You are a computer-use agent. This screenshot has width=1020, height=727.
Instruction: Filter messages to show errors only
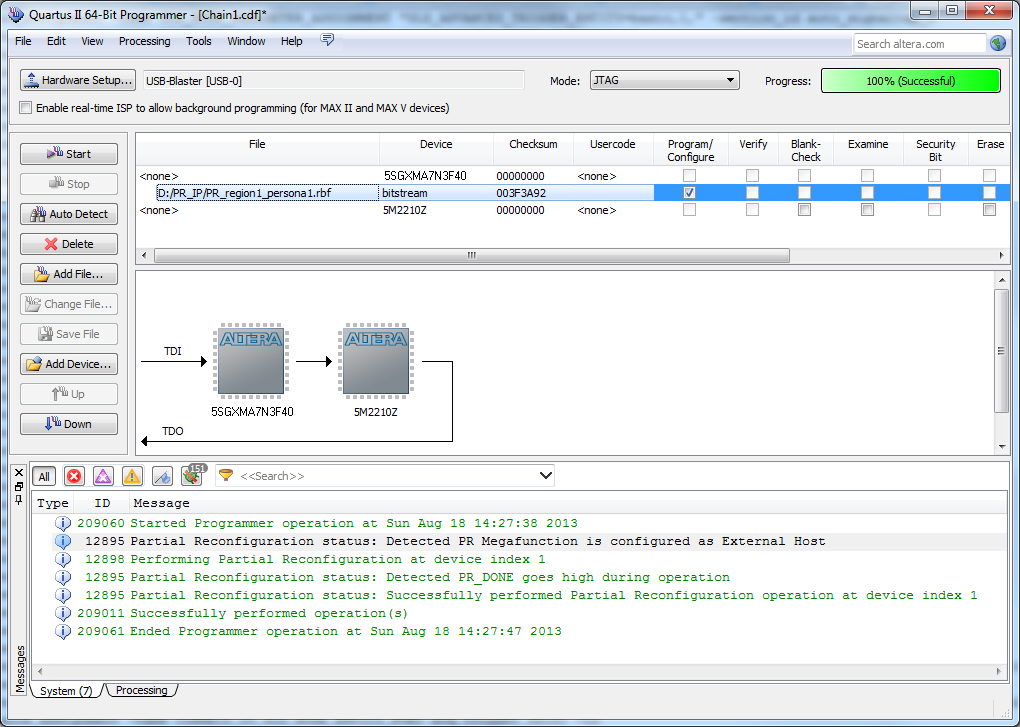(x=74, y=476)
